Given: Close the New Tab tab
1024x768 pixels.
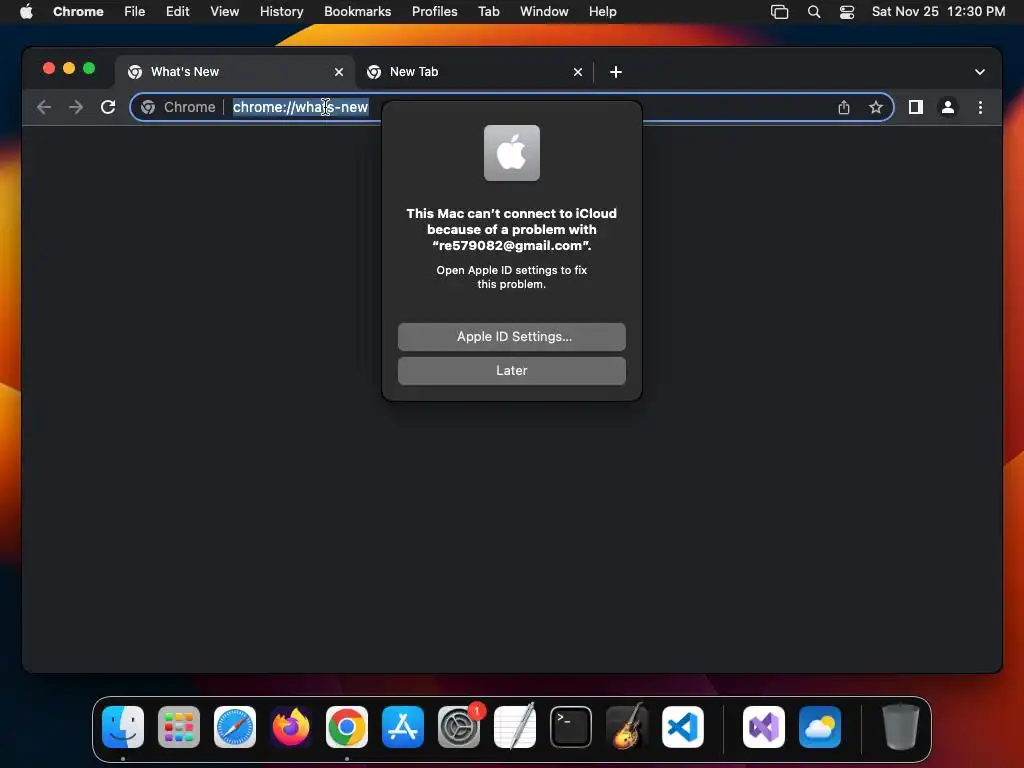Looking at the screenshot, I should point(577,72).
